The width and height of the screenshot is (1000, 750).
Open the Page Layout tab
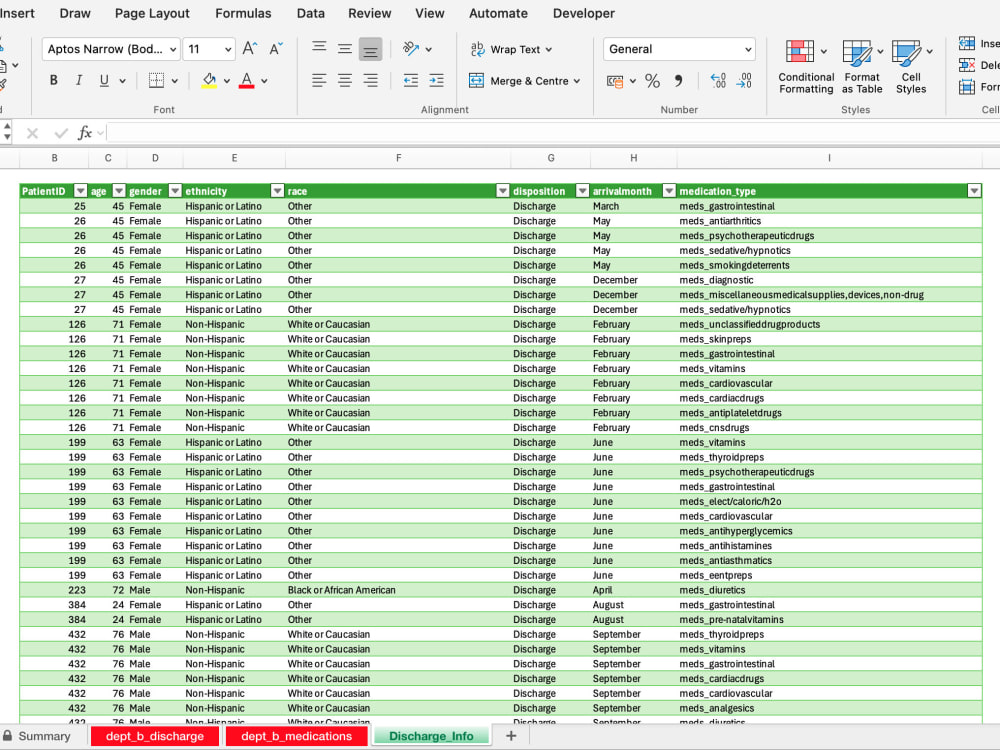coord(152,13)
